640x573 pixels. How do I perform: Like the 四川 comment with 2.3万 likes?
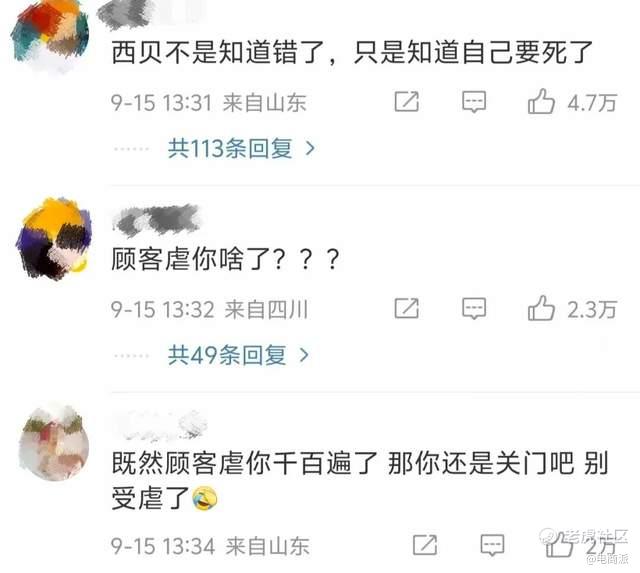[541, 308]
